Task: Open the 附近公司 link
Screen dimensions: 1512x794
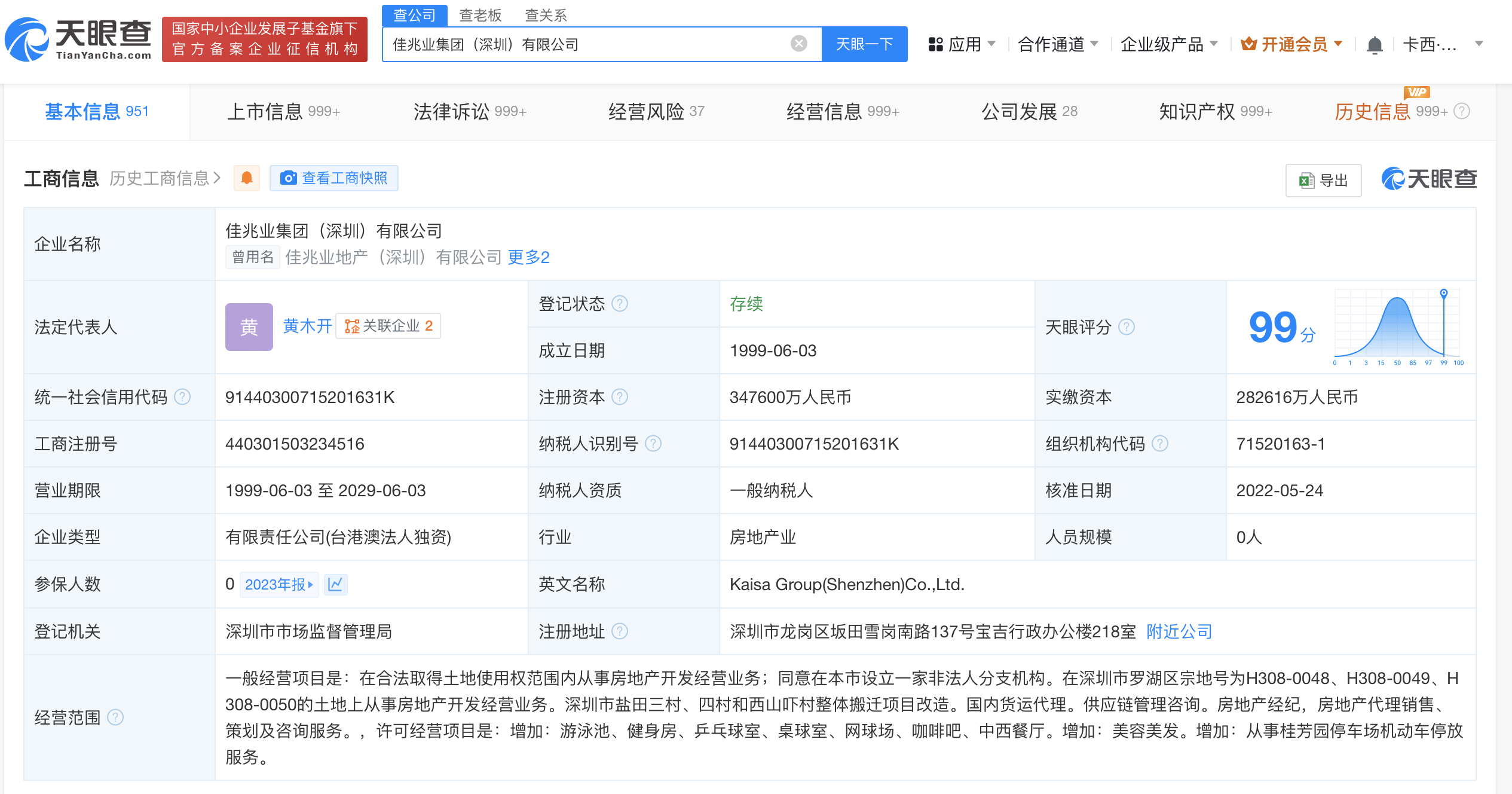Action: pos(1178,631)
